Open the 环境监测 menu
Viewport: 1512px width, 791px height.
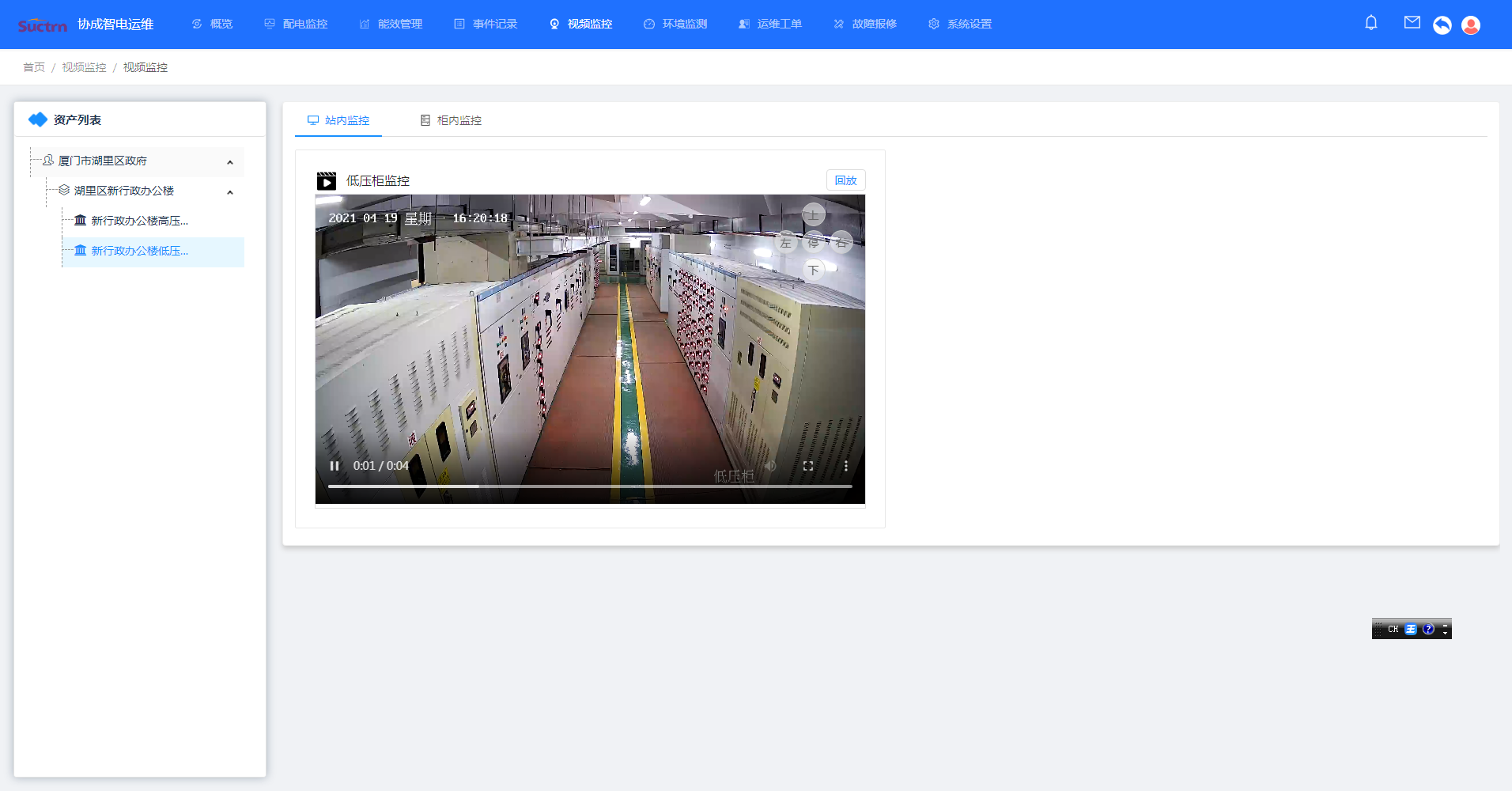click(x=675, y=25)
